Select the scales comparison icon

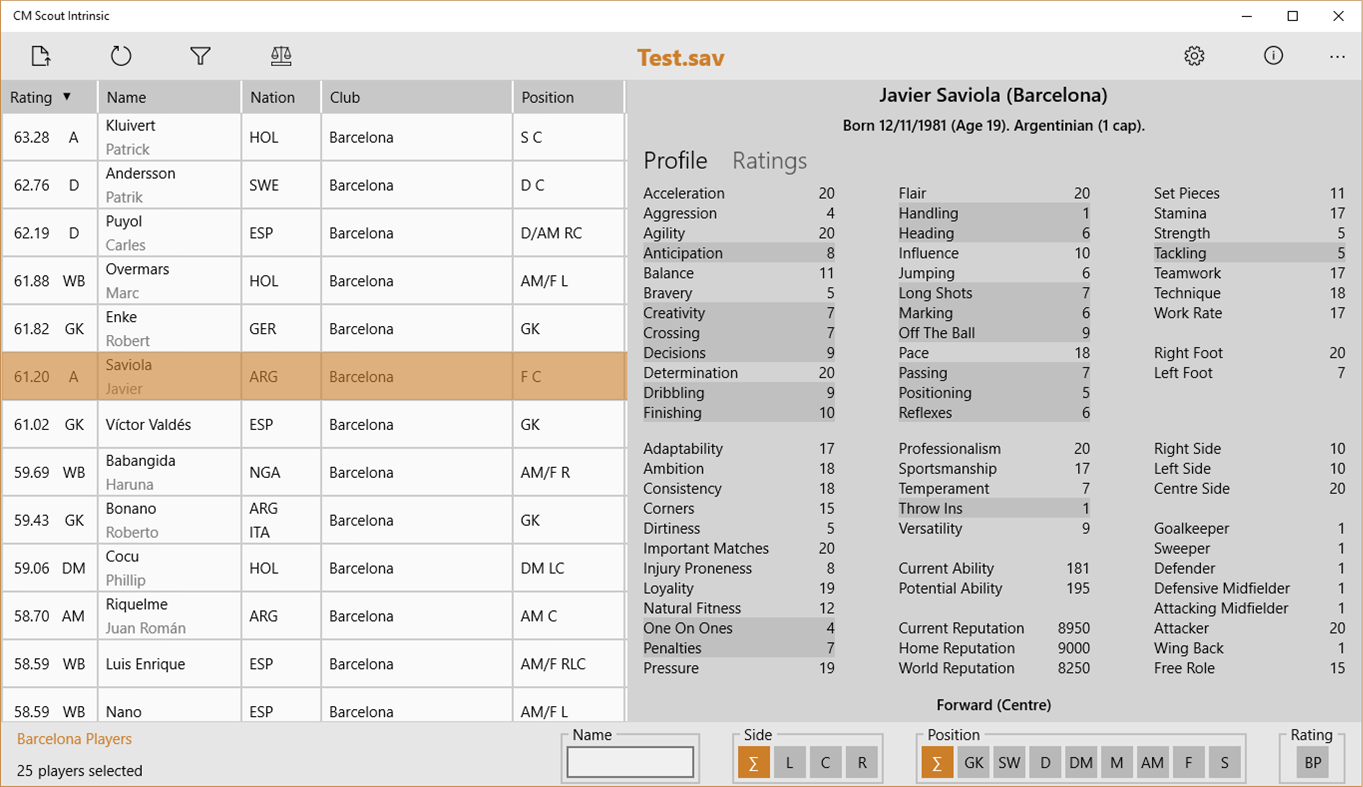coord(280,56)
